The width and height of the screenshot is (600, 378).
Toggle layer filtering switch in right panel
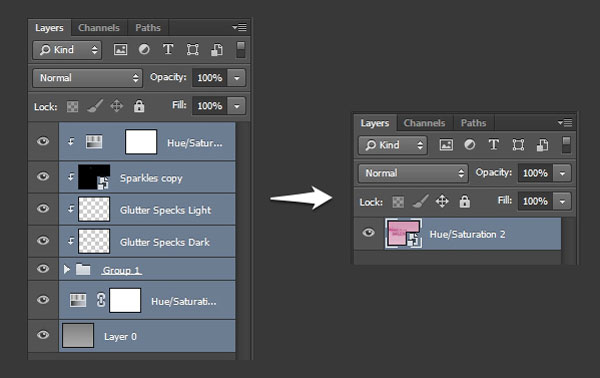(x=566, y=145)
